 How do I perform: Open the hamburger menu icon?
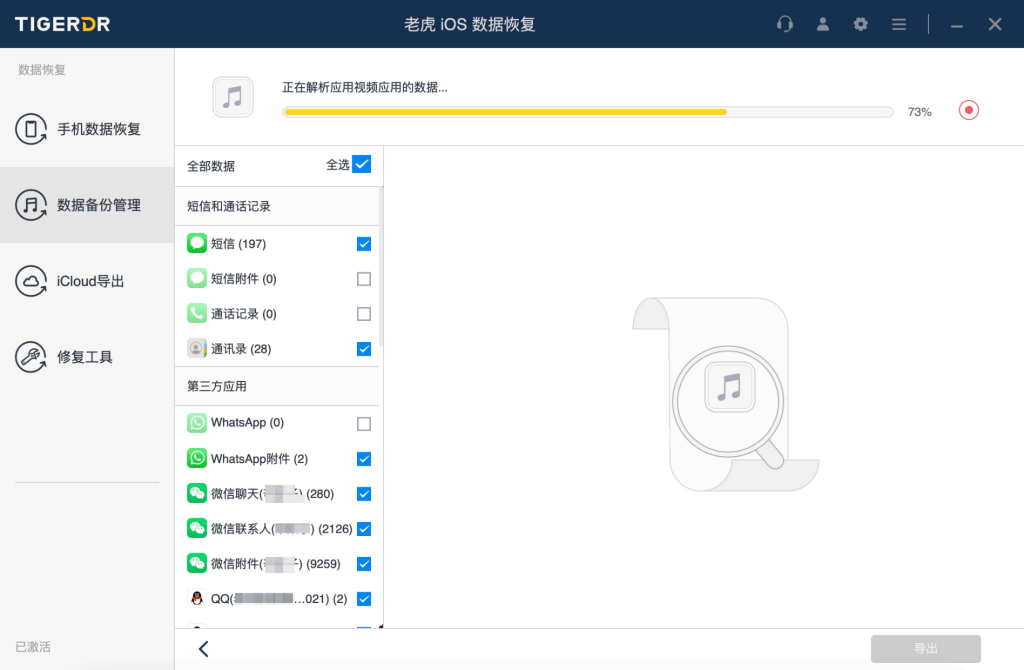(x=899, y=24)
